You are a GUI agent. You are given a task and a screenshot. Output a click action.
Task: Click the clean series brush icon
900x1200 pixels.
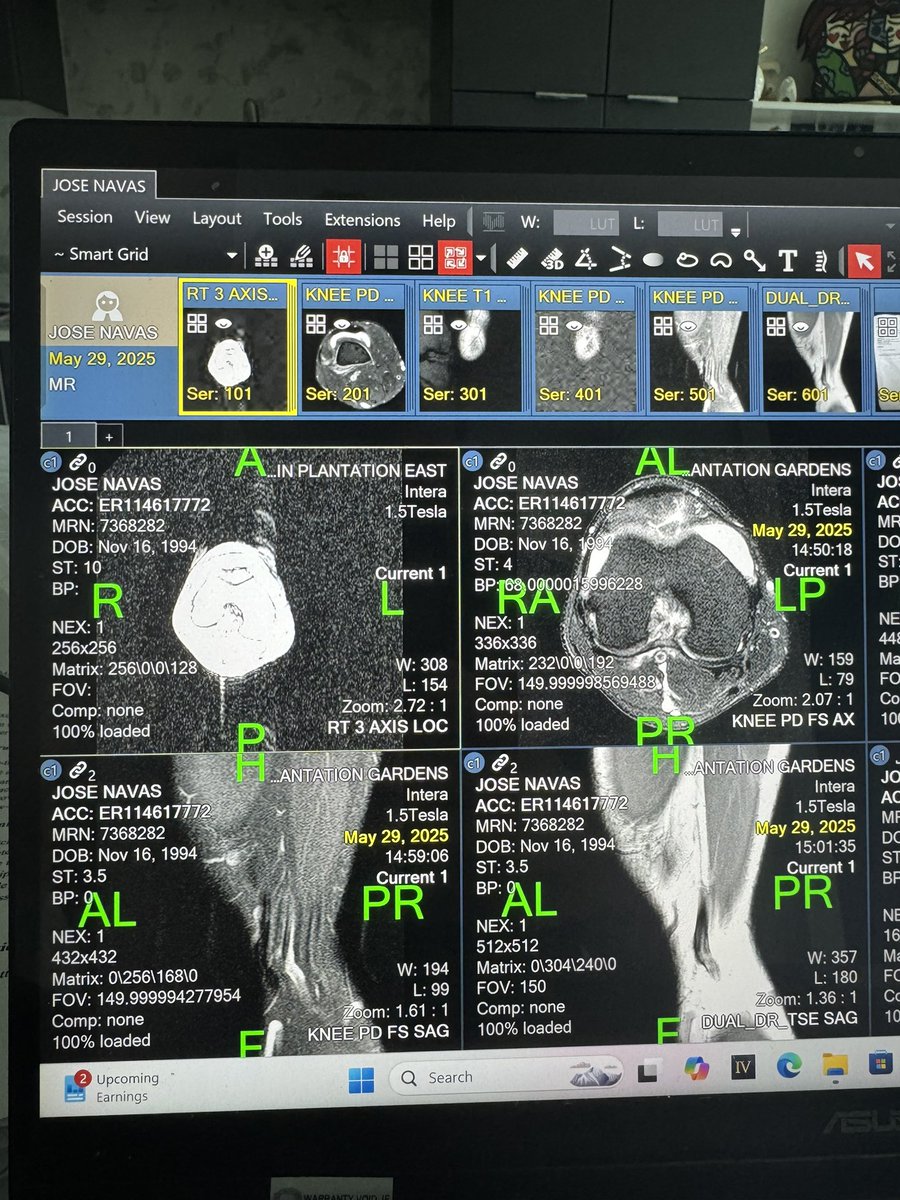(x=301, y=257)
